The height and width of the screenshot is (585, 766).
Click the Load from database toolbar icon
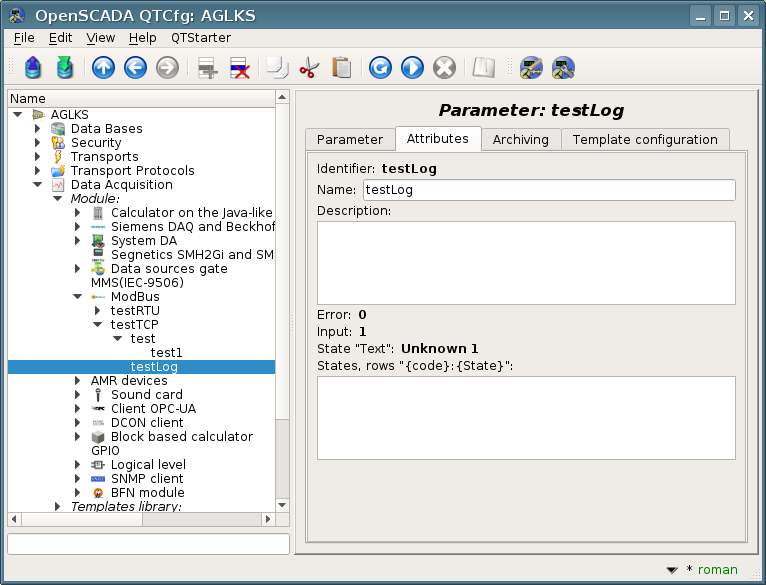(x=33, y=68)
